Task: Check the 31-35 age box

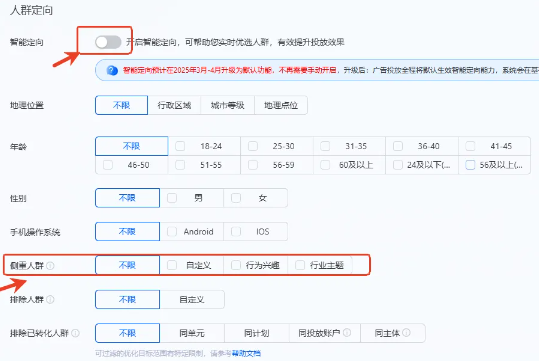Action: tap(325, 146)
